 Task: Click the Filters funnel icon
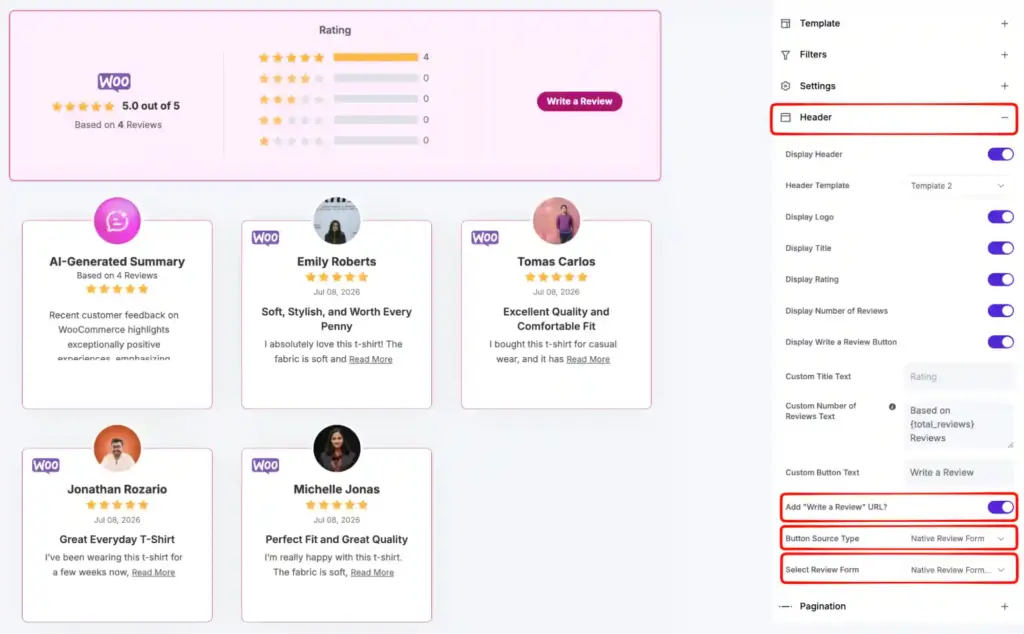786,55
